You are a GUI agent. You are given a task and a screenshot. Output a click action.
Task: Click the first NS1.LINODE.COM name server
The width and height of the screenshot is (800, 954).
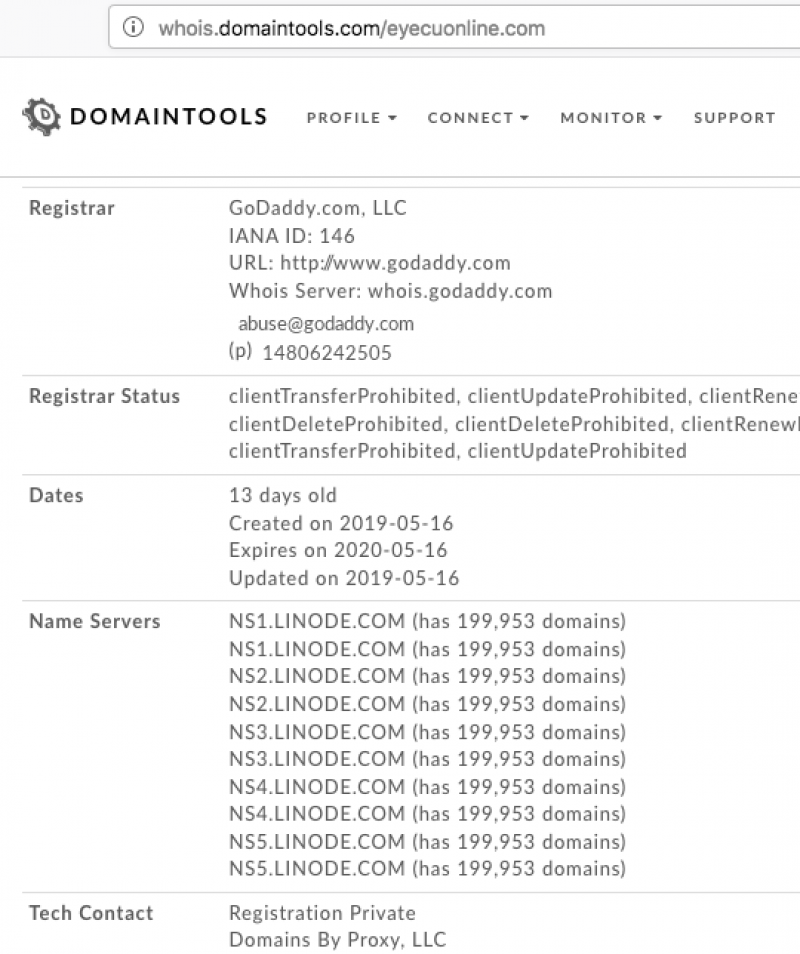click(x=318, y=622)
